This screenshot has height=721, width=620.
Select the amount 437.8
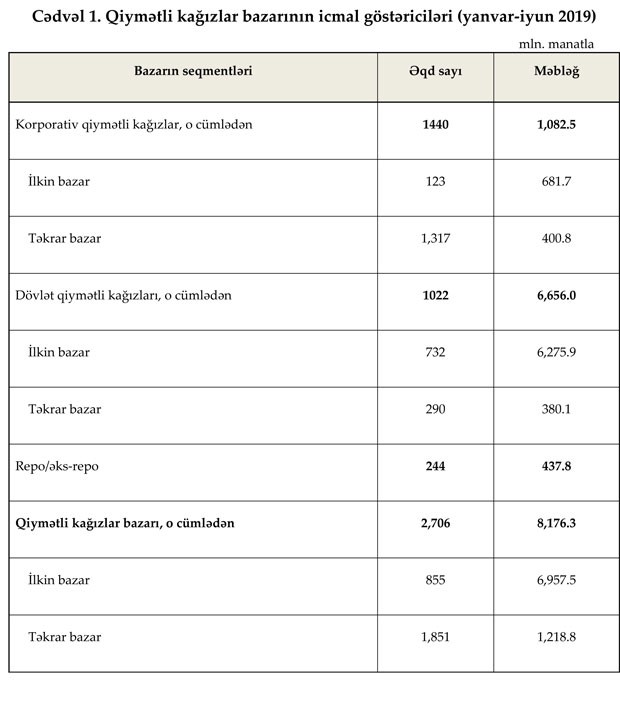557,466
